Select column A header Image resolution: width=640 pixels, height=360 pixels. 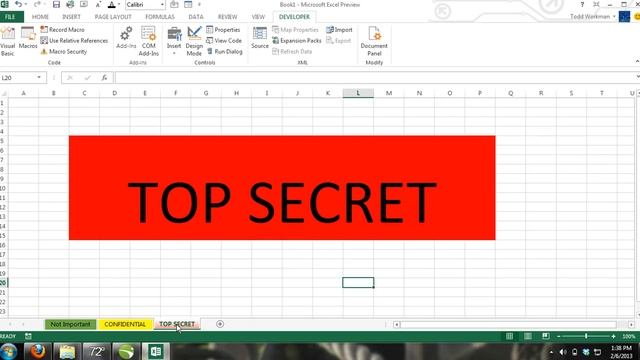(24, 93)
